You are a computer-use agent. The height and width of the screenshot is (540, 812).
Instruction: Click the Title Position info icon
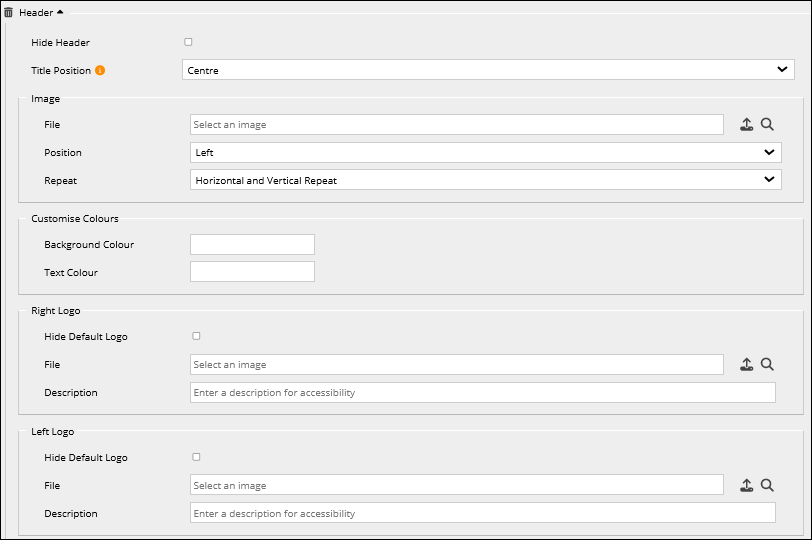pyautogui.click(x=100, y=71)
